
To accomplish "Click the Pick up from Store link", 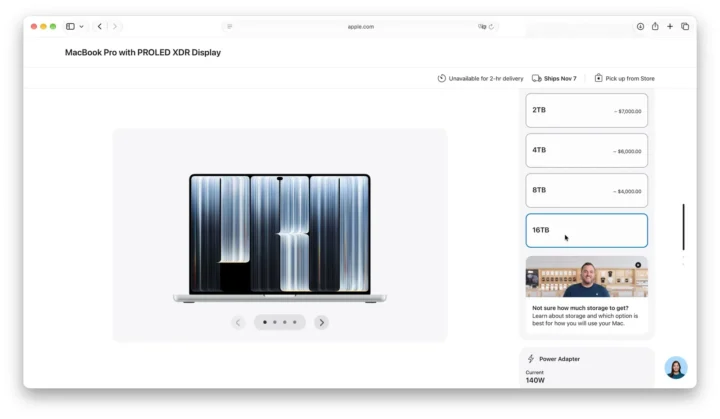I will pyautogui.click(x=630, y=79).
